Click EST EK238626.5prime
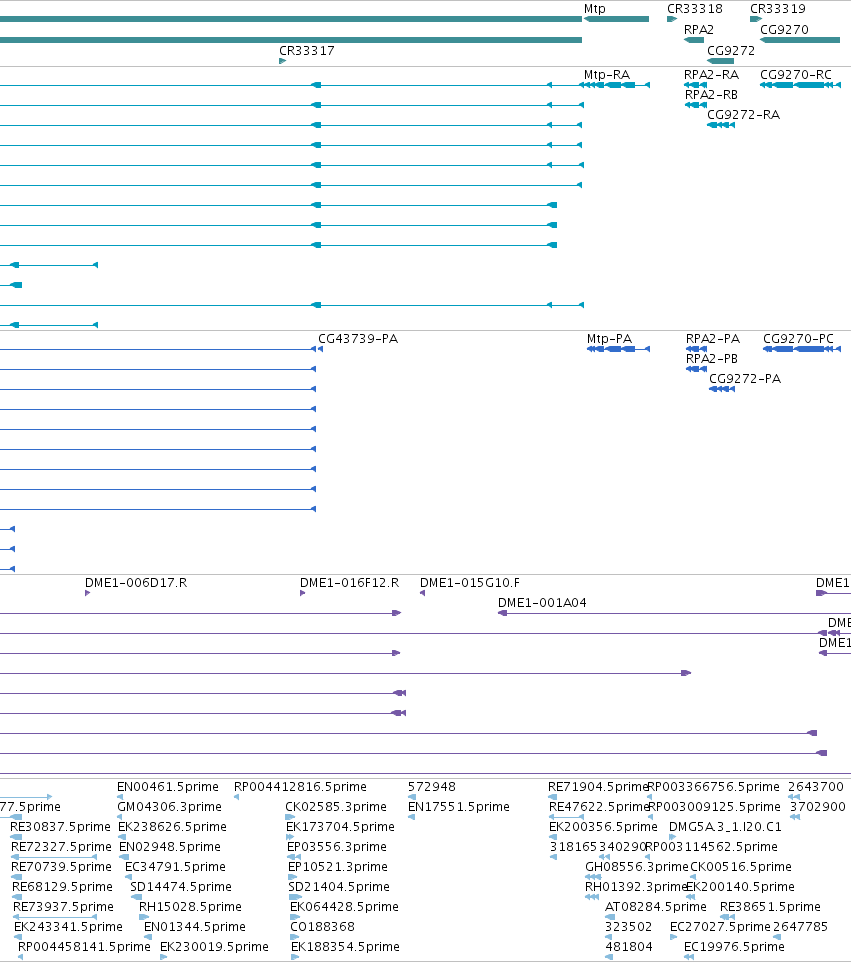This screenshot has height=962, width=851. point(172,827)
